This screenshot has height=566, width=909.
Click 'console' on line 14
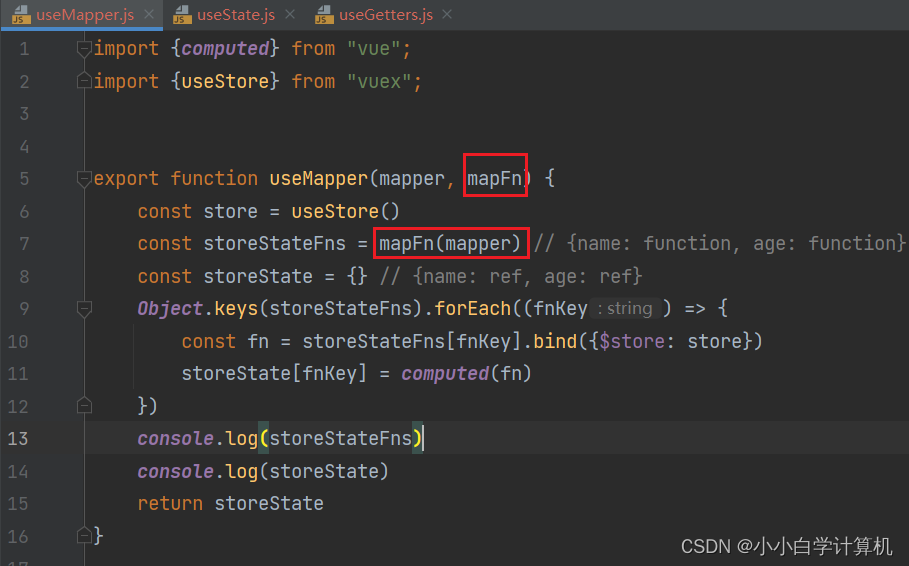click(176, 471)
